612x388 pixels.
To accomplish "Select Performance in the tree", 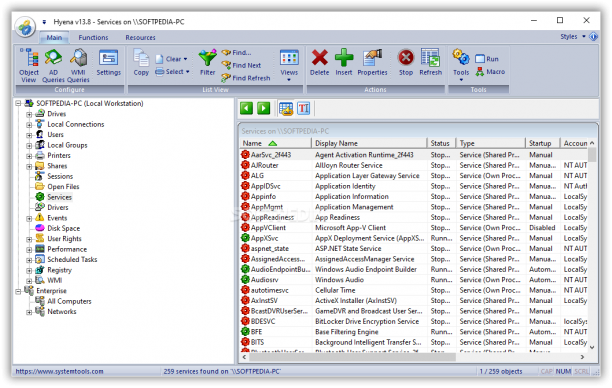I will coord(67,249).
